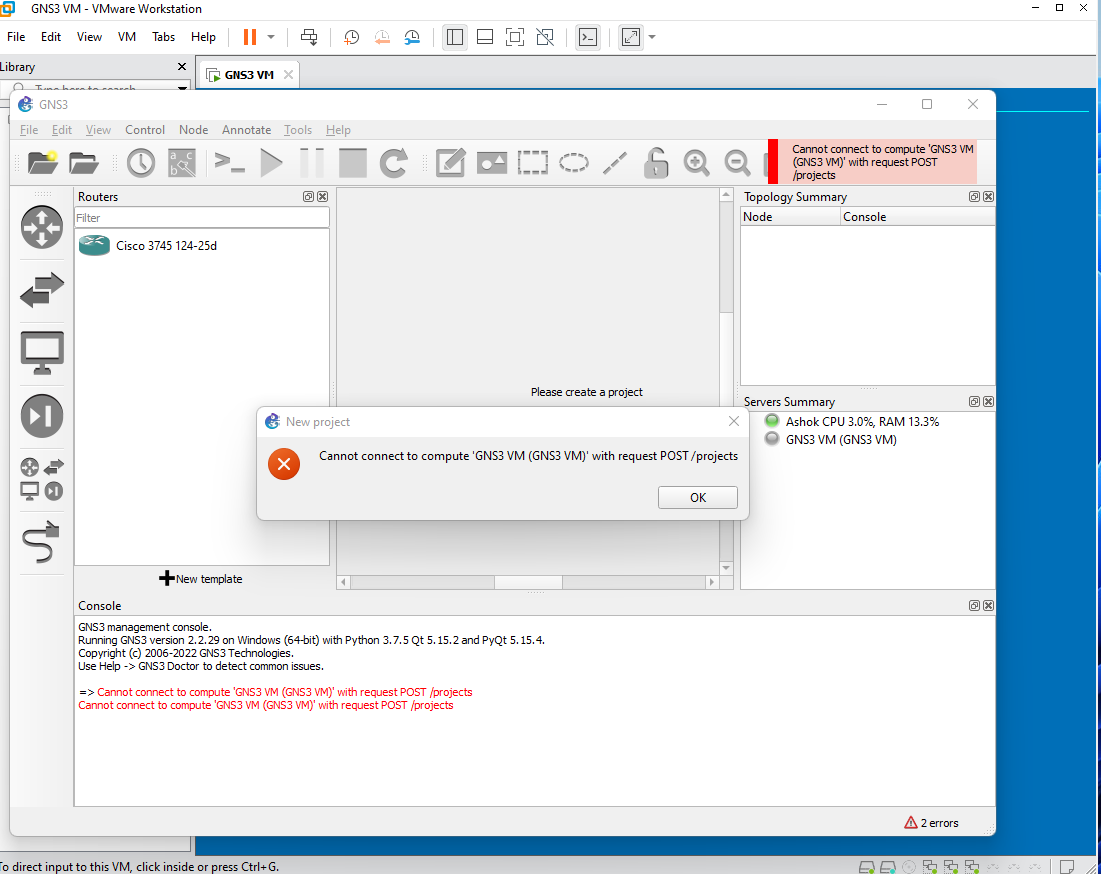
Task: Select the Add a link tool
Action: tap(41, 543)
